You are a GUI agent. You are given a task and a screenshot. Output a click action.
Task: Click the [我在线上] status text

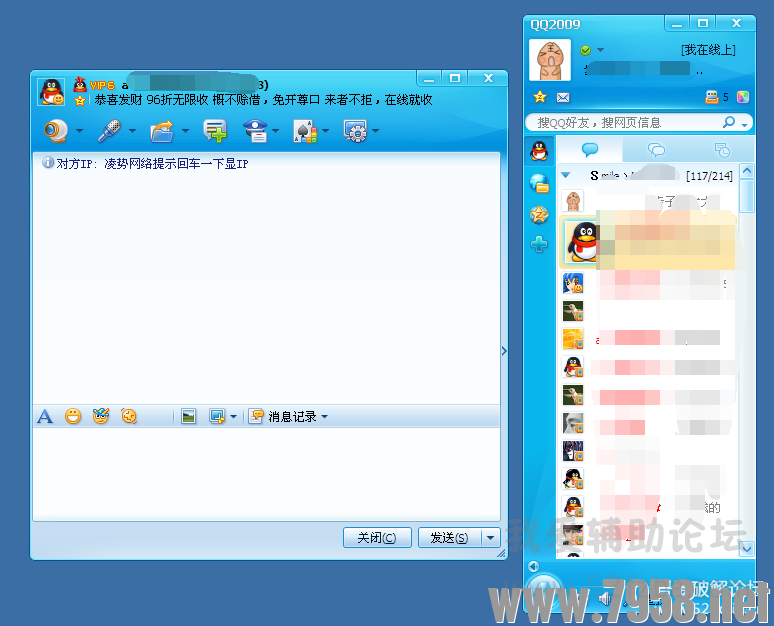708,50
